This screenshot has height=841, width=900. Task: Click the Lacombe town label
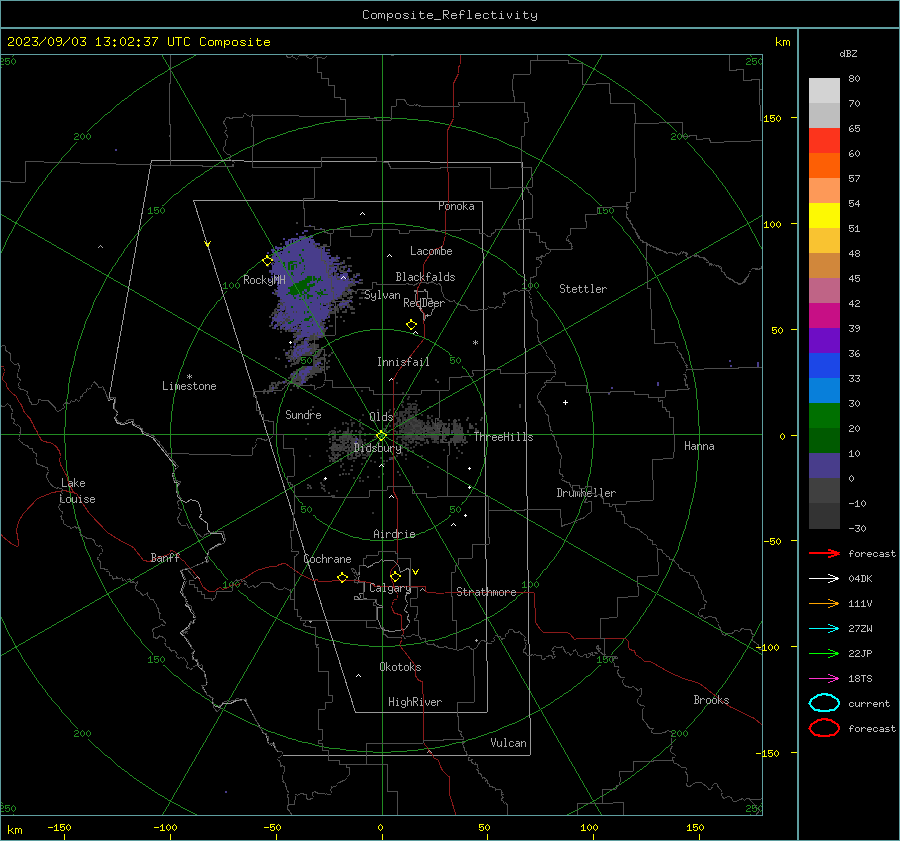pyautogui.click(x=431, y=251)
